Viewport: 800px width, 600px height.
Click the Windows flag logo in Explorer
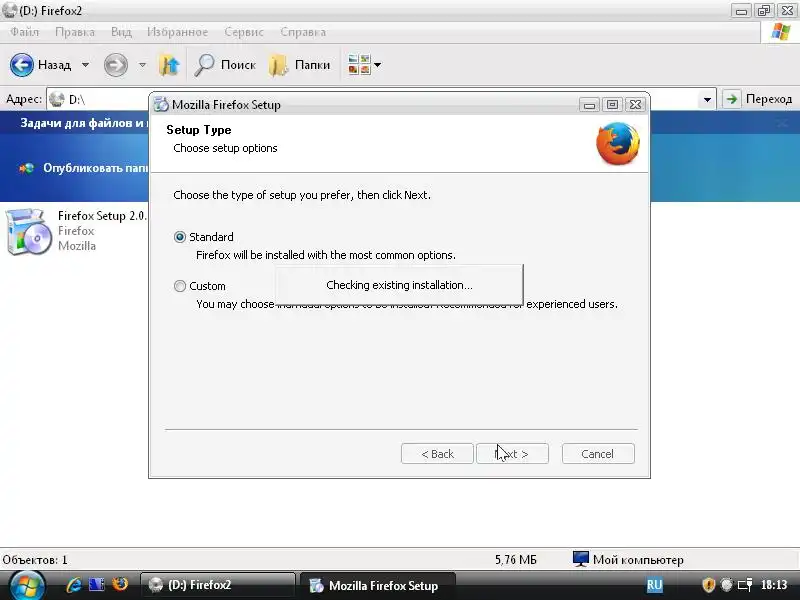click(781, 32)
